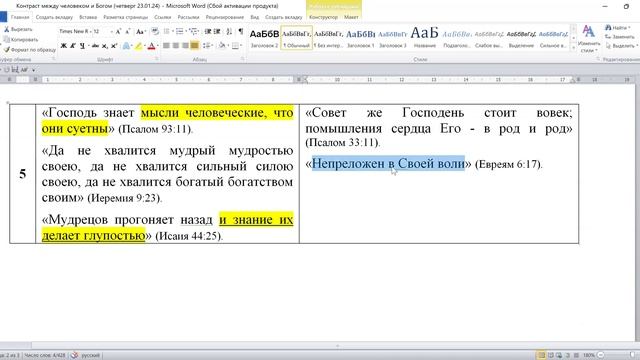This screenshot has width=640, height=360.
Task: Toggle strikethrough formatting
Action: (95, 46)
